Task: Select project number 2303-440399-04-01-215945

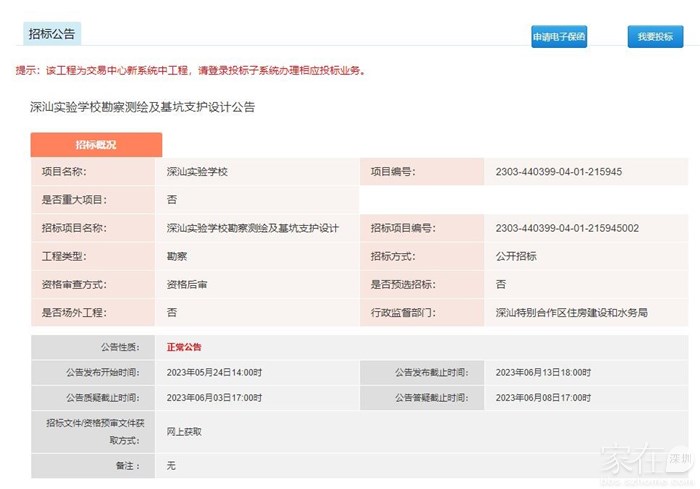Action: click(558, 172)
